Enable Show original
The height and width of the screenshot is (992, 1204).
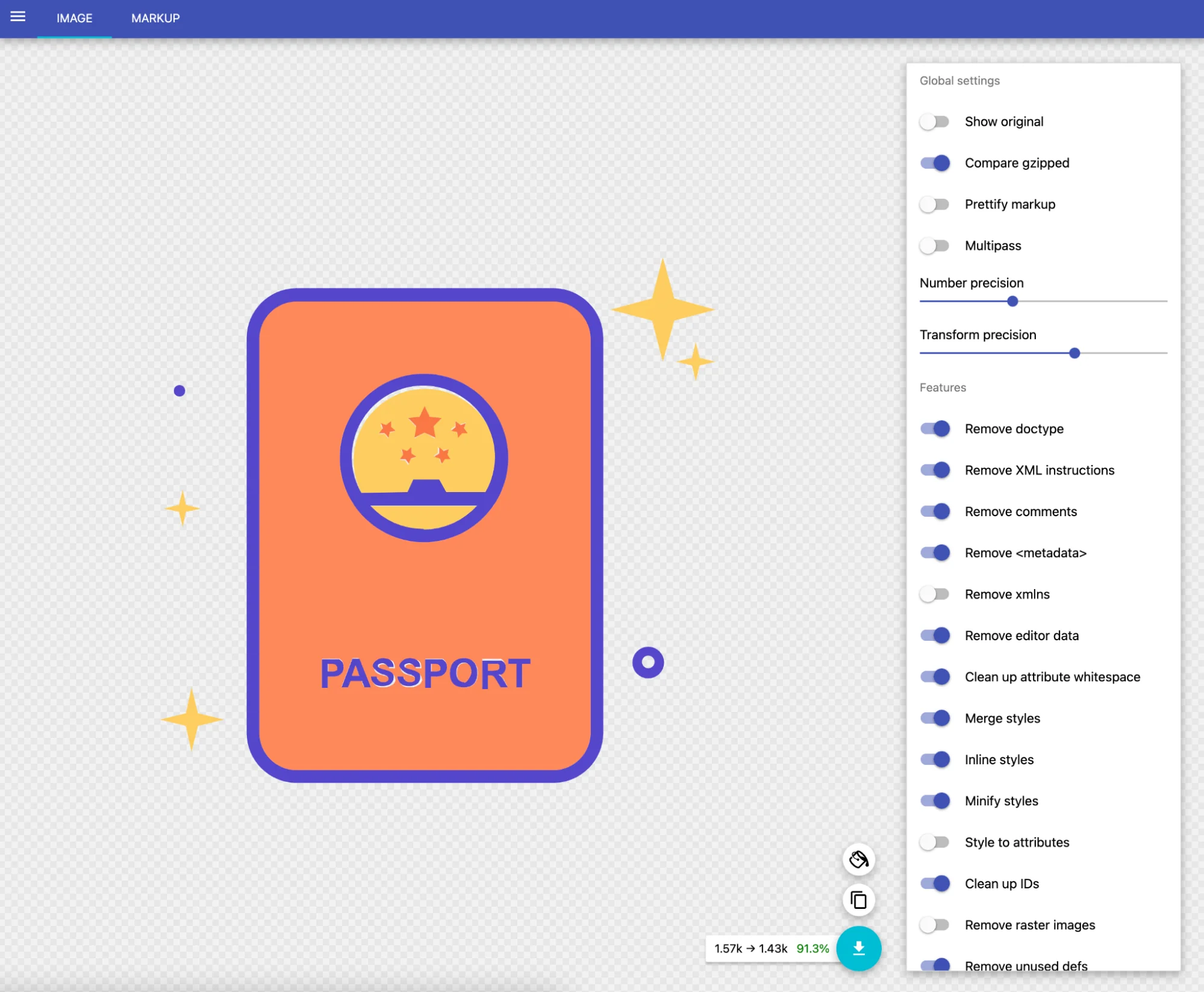tap(935, 121)
